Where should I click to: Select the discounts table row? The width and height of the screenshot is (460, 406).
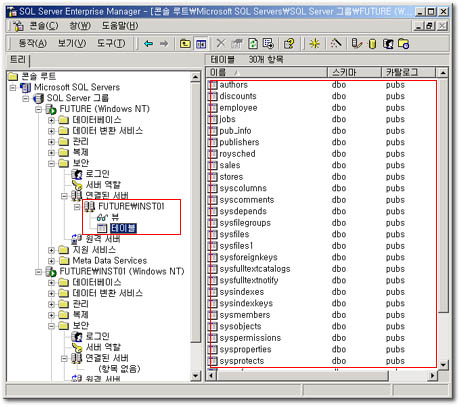[x=322, y=96]
